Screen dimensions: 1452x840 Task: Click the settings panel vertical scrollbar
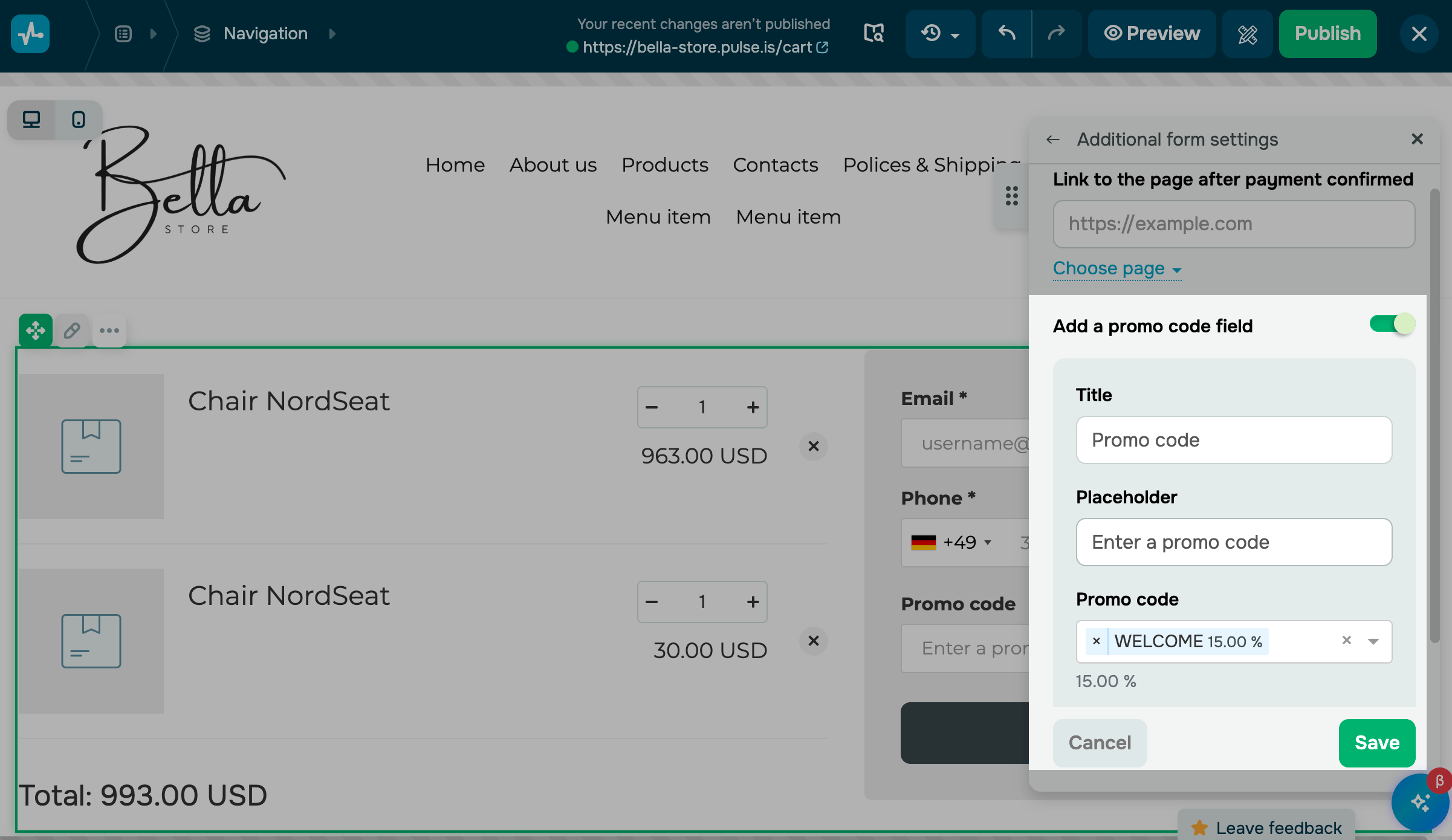click(x=1434, y=417)
